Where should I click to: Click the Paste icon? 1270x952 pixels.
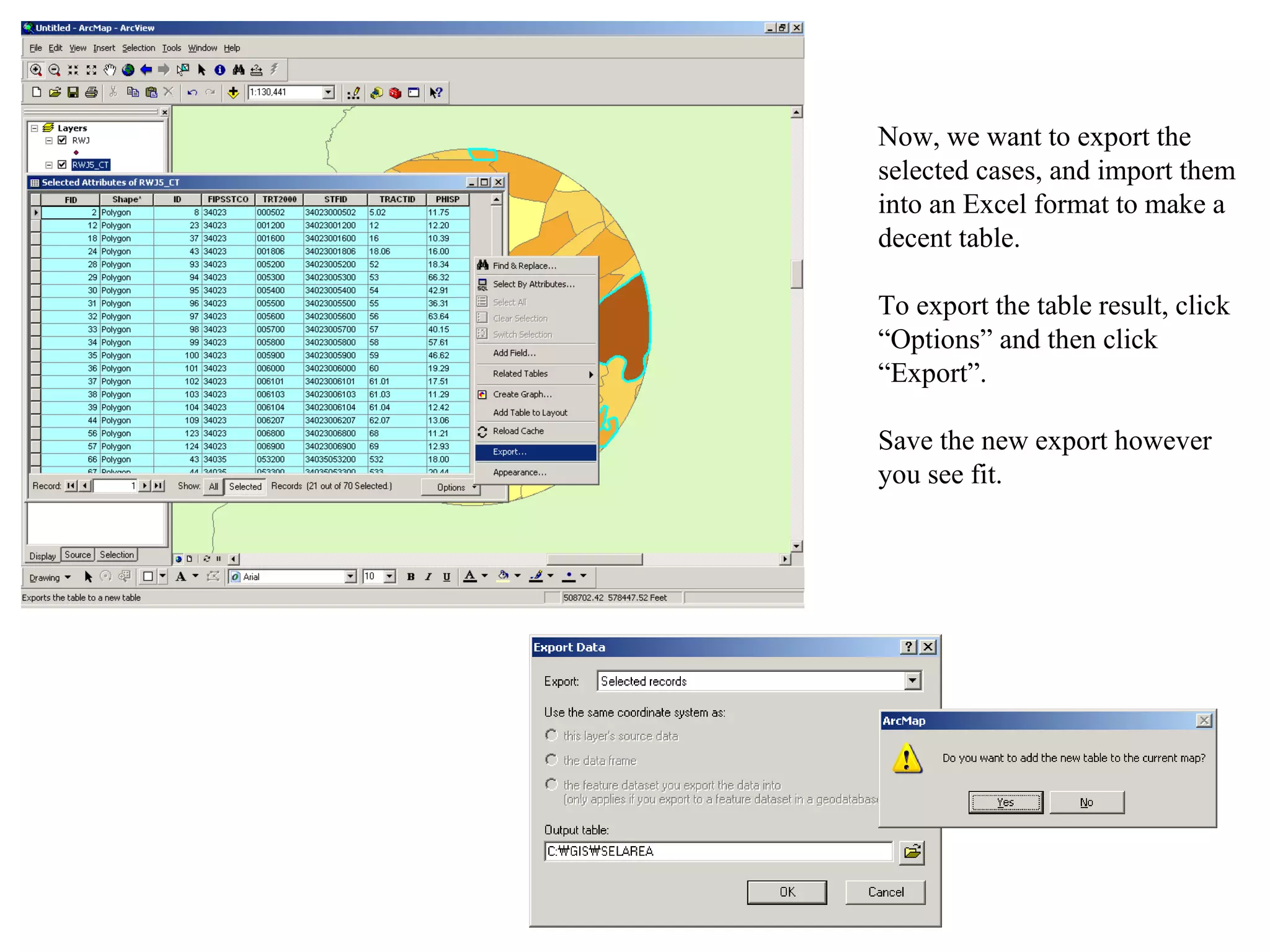click(151, 92)
